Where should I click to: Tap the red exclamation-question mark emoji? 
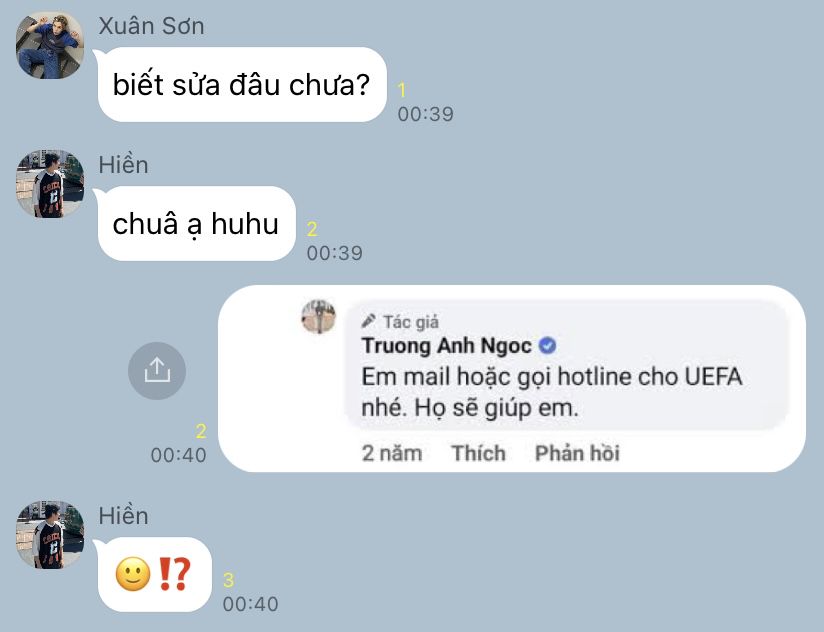click(x=173, y=574)
